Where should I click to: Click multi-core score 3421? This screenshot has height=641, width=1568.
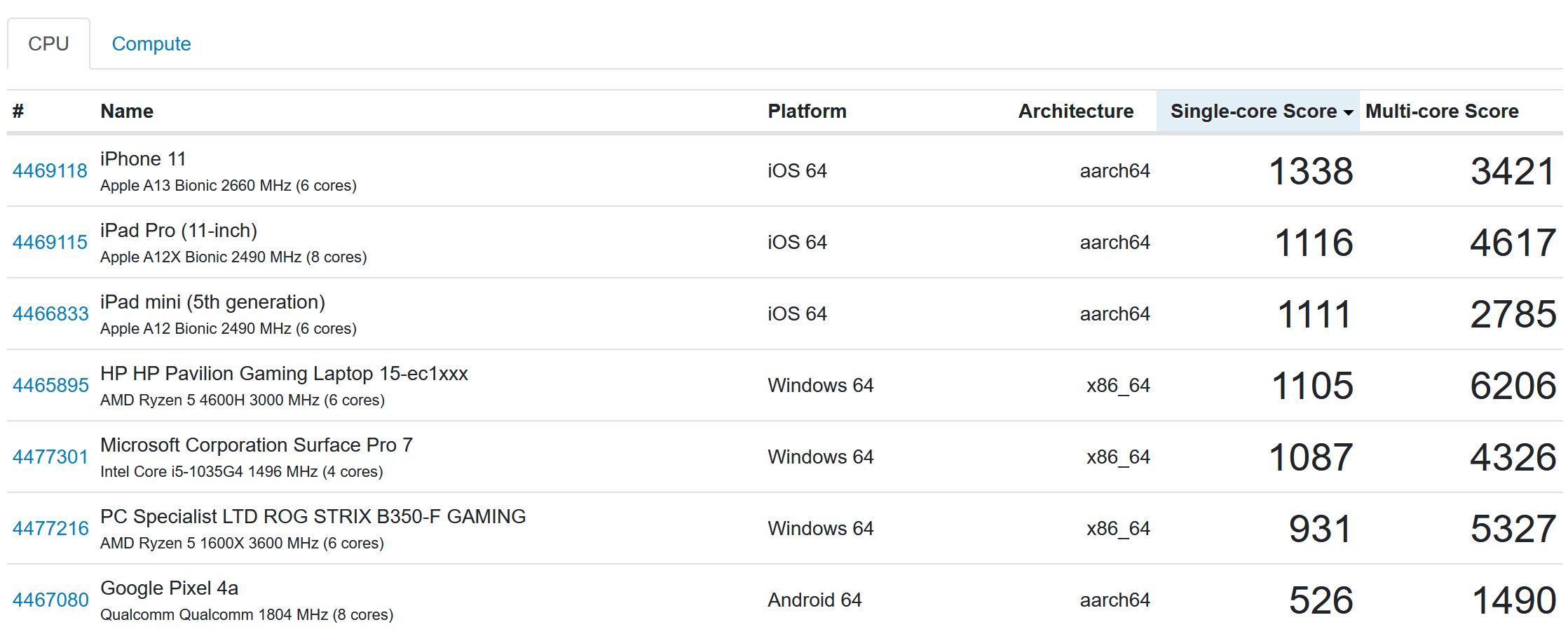pyautogui.click(x=1513, y=171)
